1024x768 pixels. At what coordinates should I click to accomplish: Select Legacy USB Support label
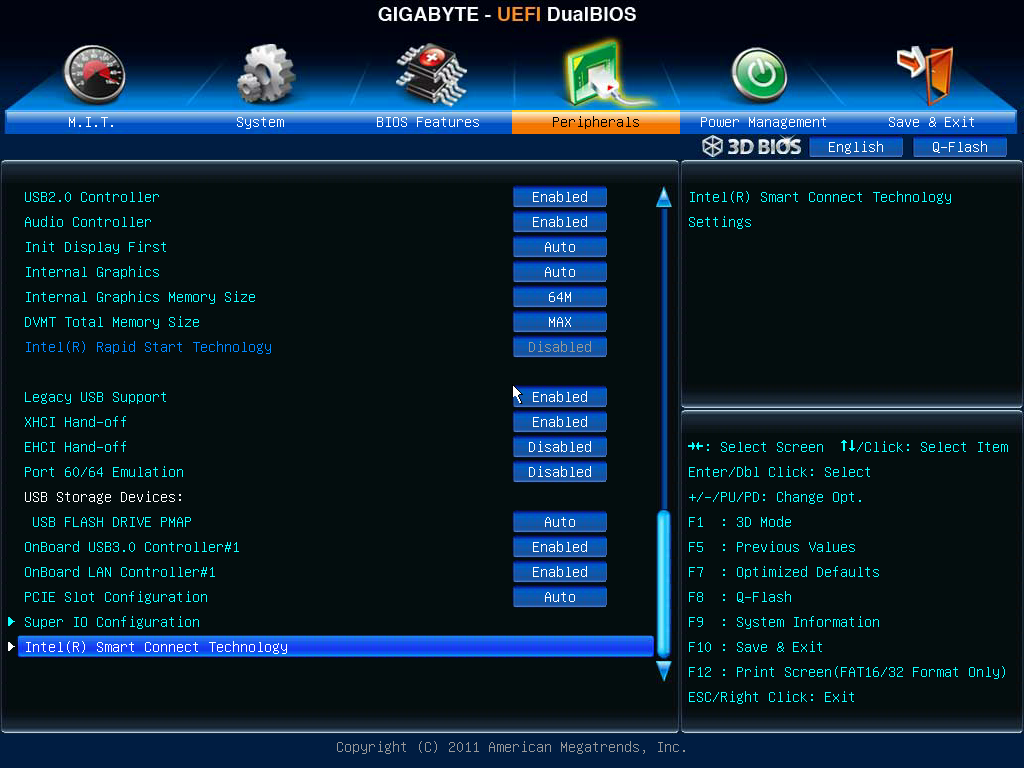(x=95, y=397)
